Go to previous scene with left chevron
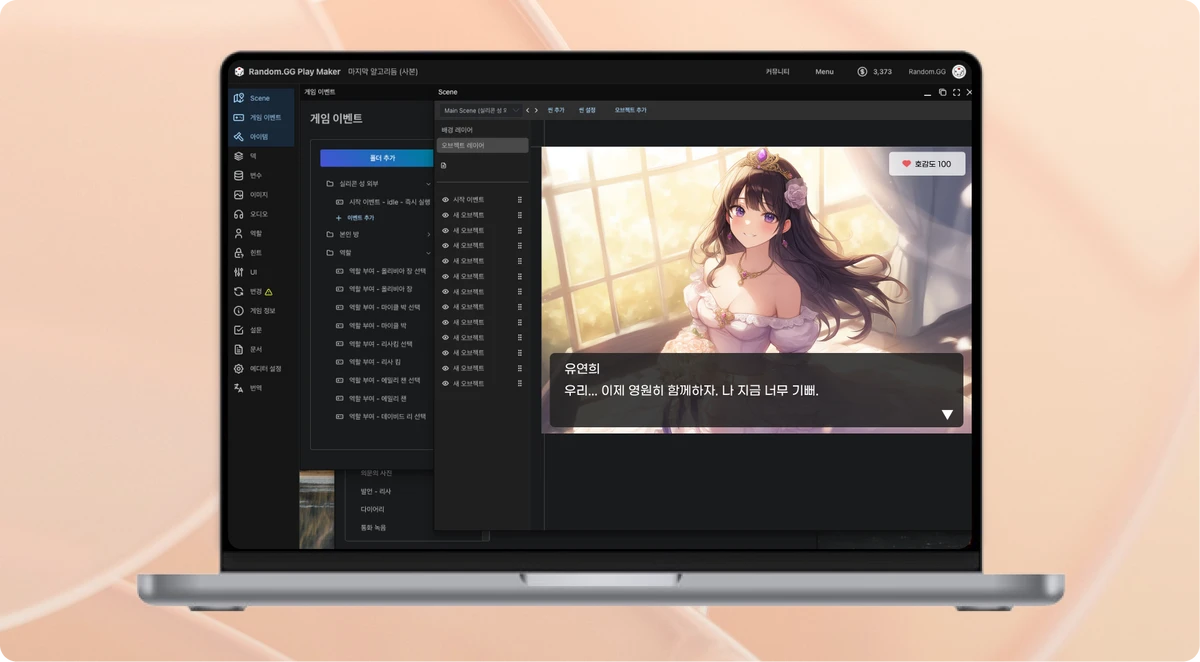Screen dimensions: 1200x662 [528, 110]
